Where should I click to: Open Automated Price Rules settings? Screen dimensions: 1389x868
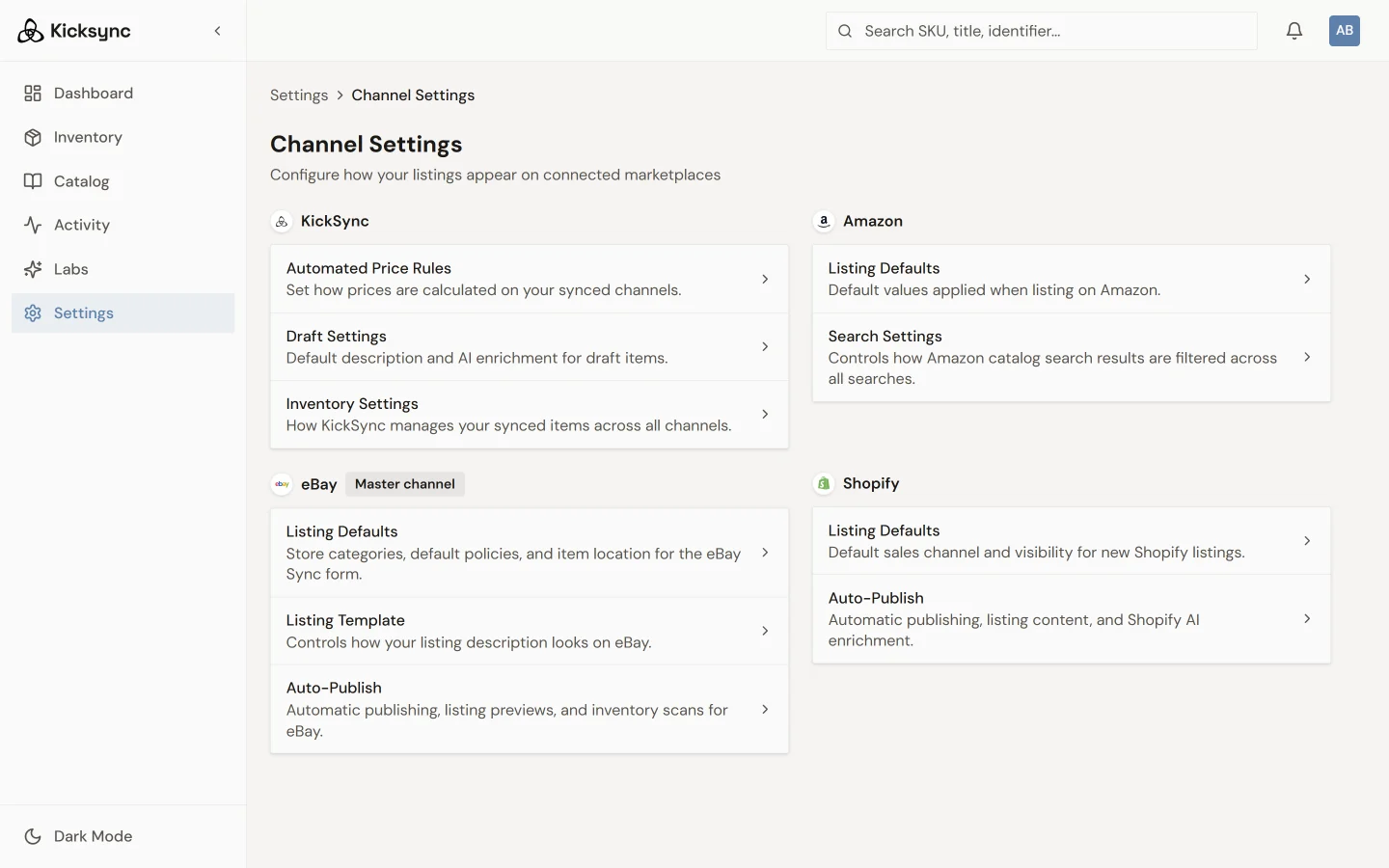point(530,279)
